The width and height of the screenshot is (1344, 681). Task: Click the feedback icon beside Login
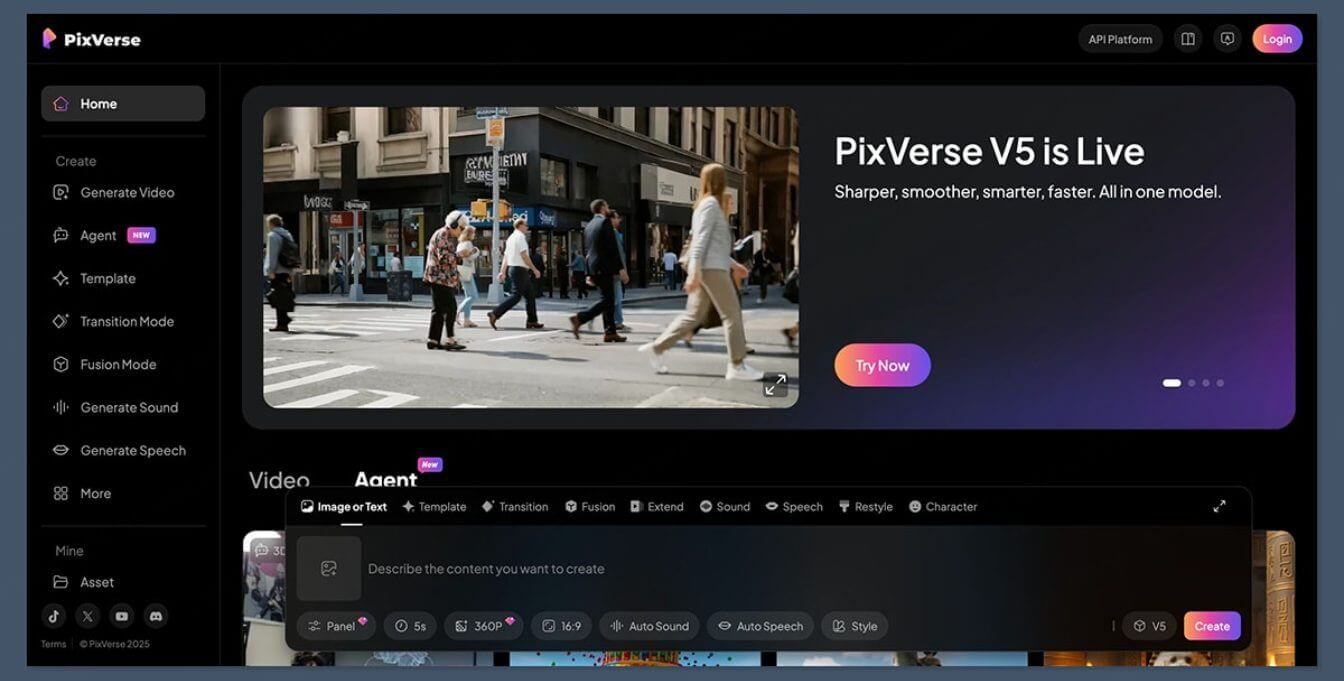(x=1227, y=39)
